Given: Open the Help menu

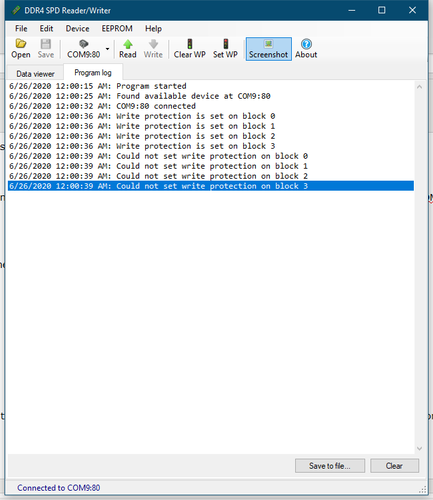Looking at the screenshot, I should 153,29.
